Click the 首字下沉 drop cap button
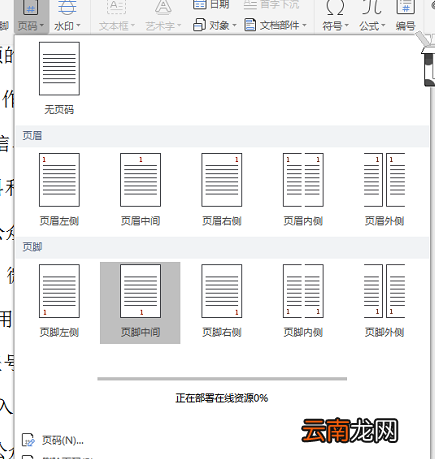Viewport: 435px width, 459px height. point(271,4)
